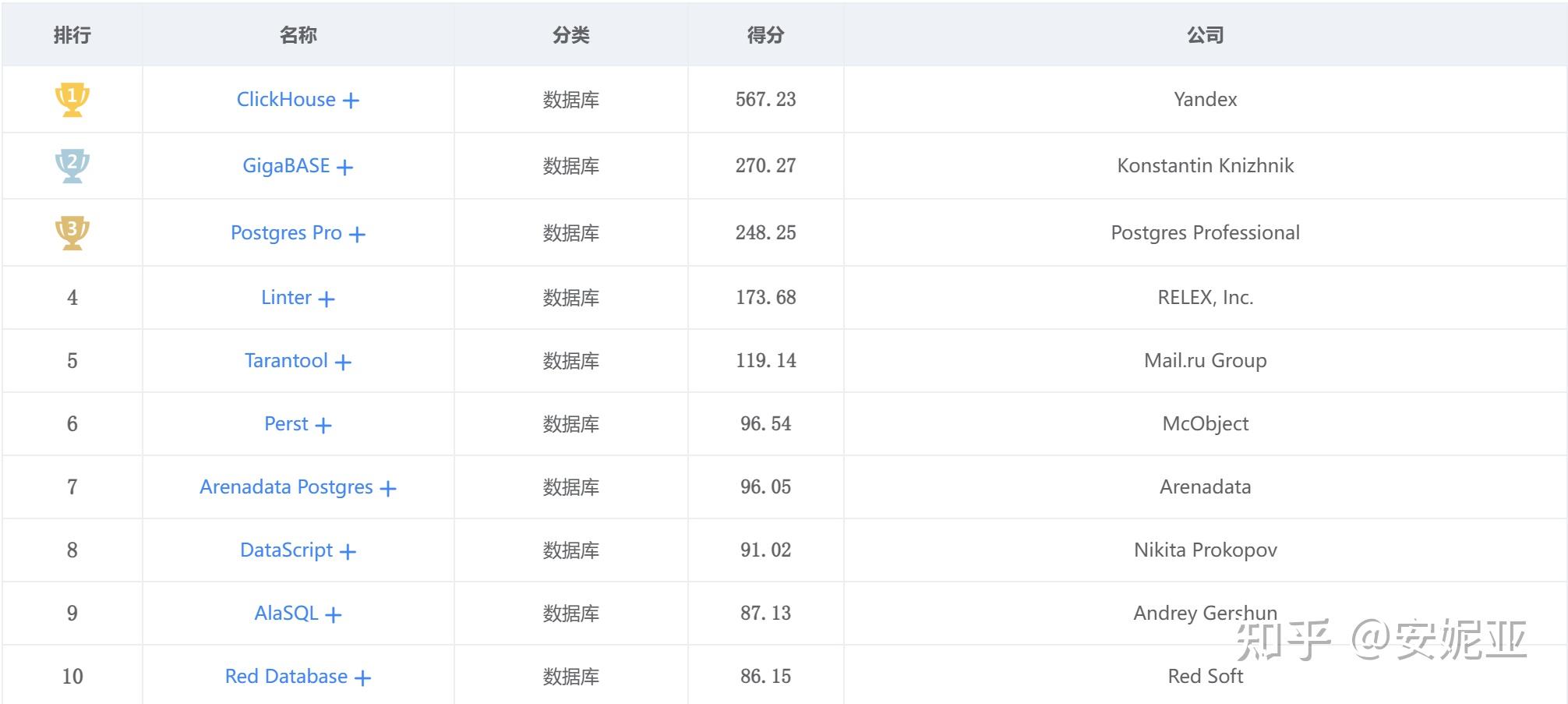Open the AlaSQL database link

coord(286,613)
